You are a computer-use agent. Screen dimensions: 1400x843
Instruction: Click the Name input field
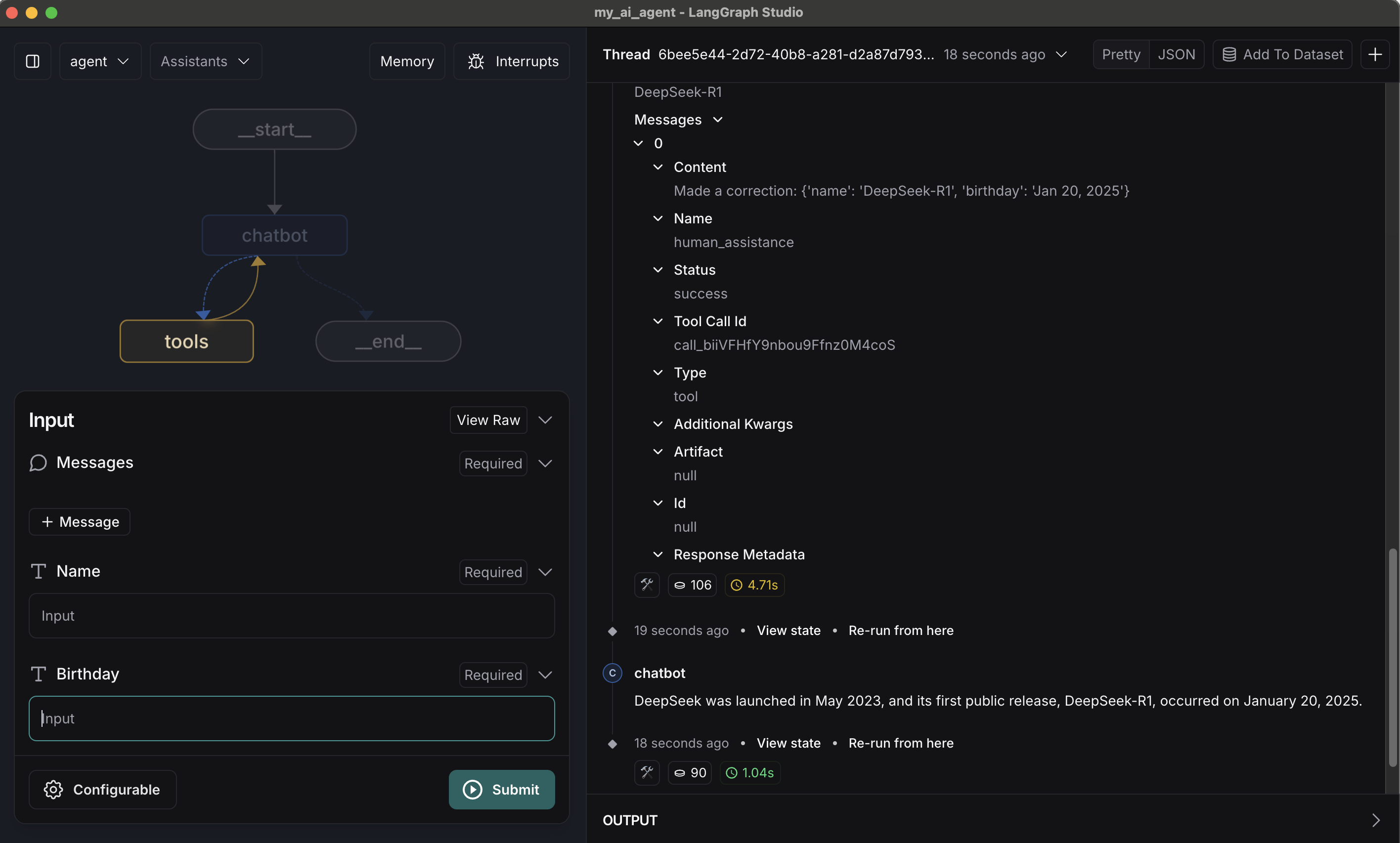tap(292, 616)
